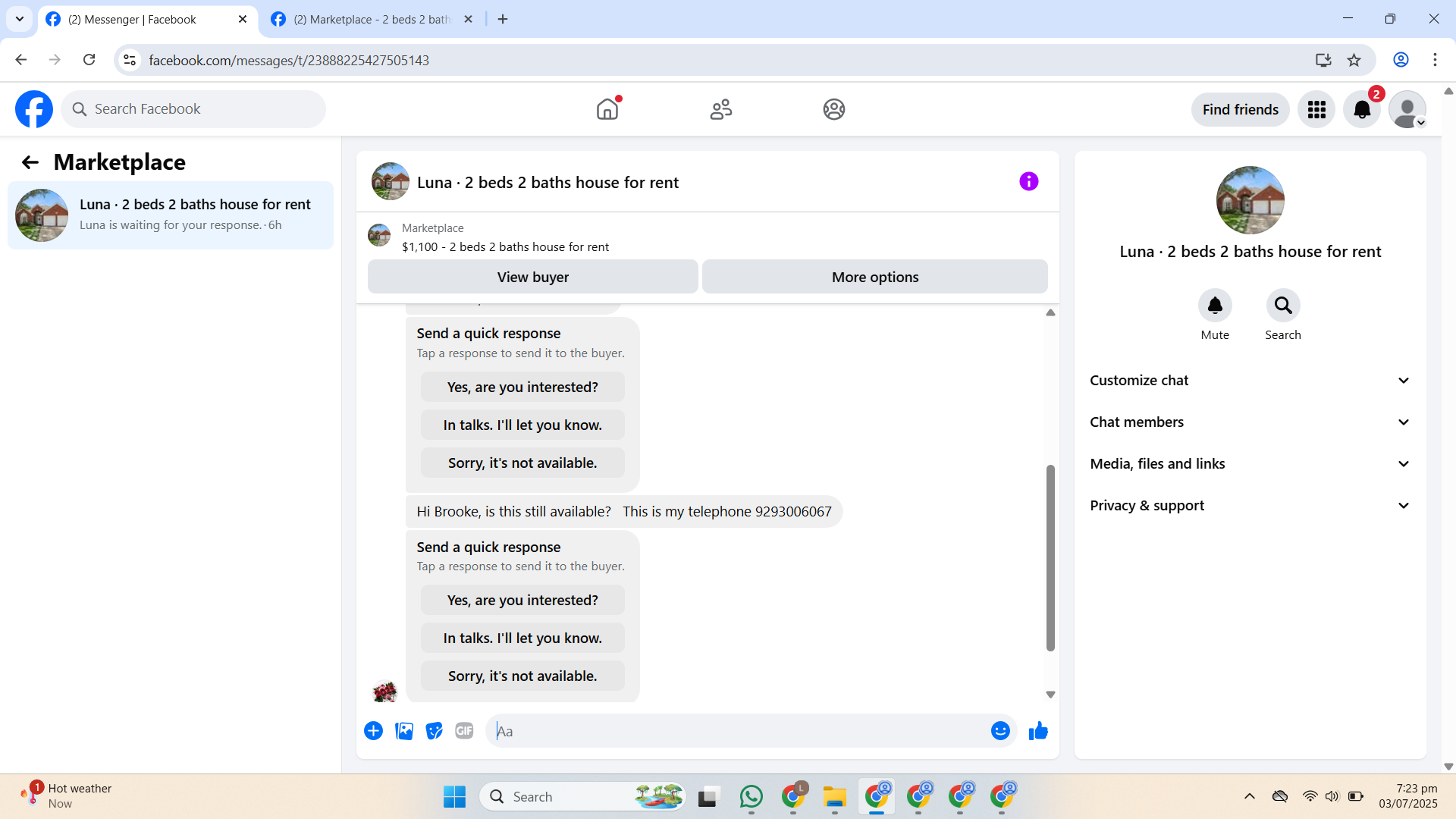Open more actions plus icon

coord(373,731)
